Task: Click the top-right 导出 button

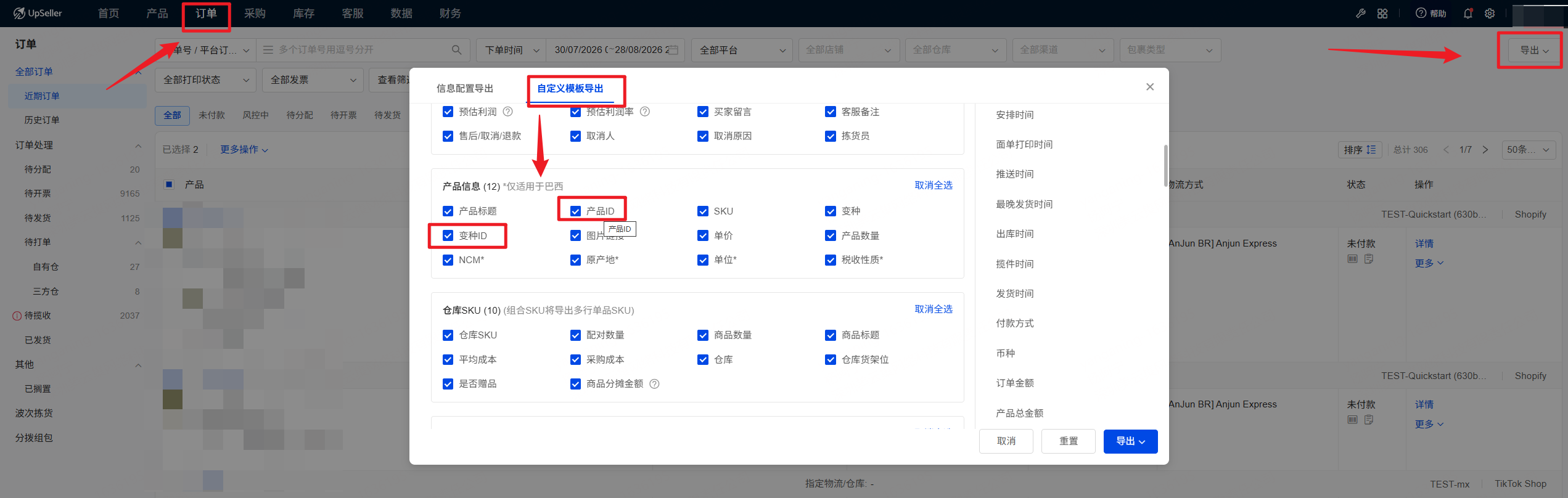Action: 1534,50
